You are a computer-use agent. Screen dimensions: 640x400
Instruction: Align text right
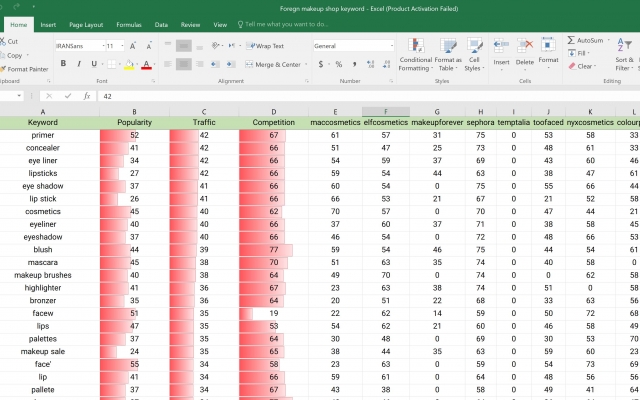point(200,64)
